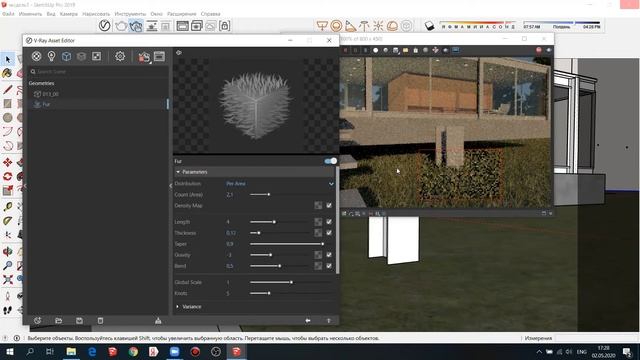Open the Distribution dropdown (Per Area)

pyautogui.click(x=280, y=184)
